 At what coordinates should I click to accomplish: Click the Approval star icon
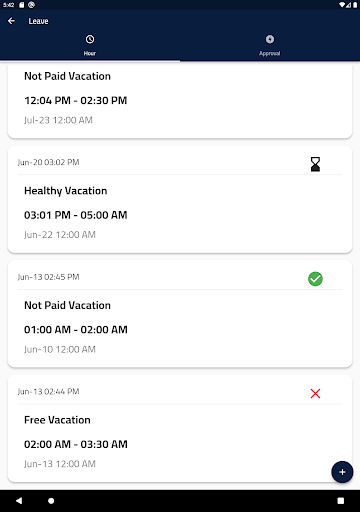pos(270,39)
